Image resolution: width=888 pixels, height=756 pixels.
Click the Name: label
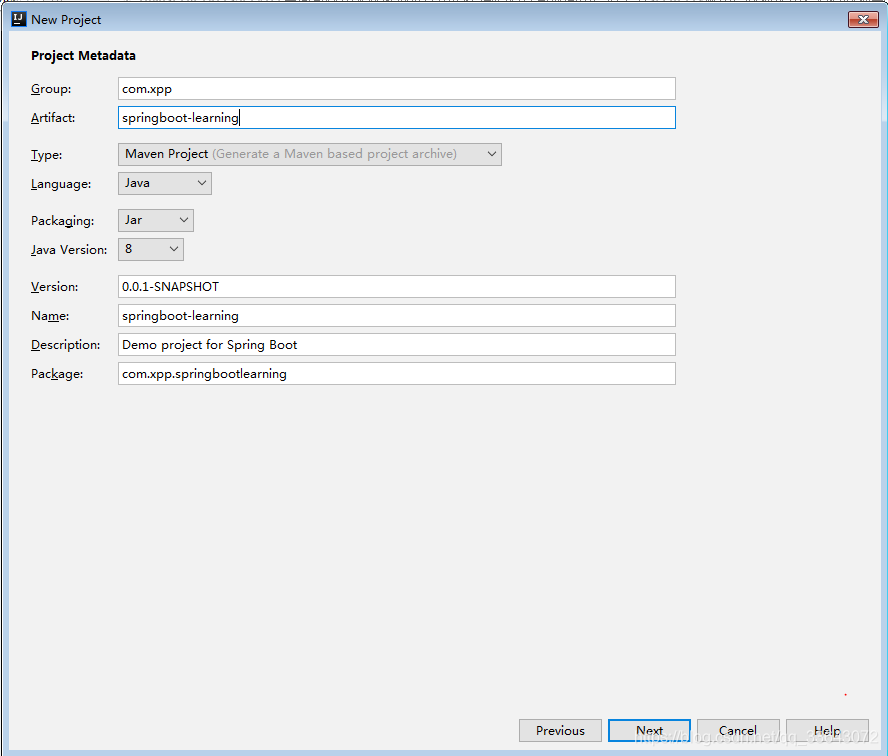point(50,315)
